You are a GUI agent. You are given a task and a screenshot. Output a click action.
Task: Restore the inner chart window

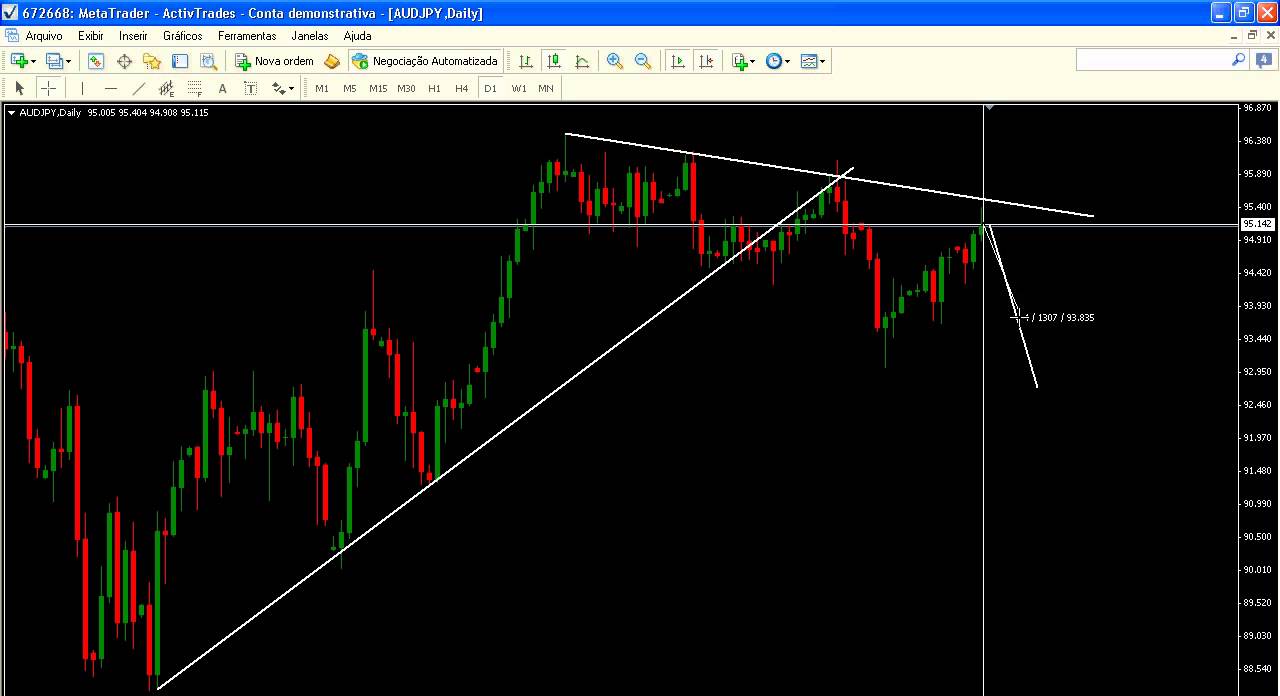tap(1252, 35)
